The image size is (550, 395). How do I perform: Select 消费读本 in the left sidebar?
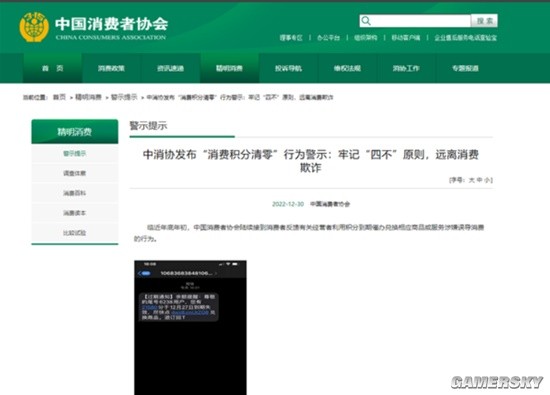click(75, 213)
